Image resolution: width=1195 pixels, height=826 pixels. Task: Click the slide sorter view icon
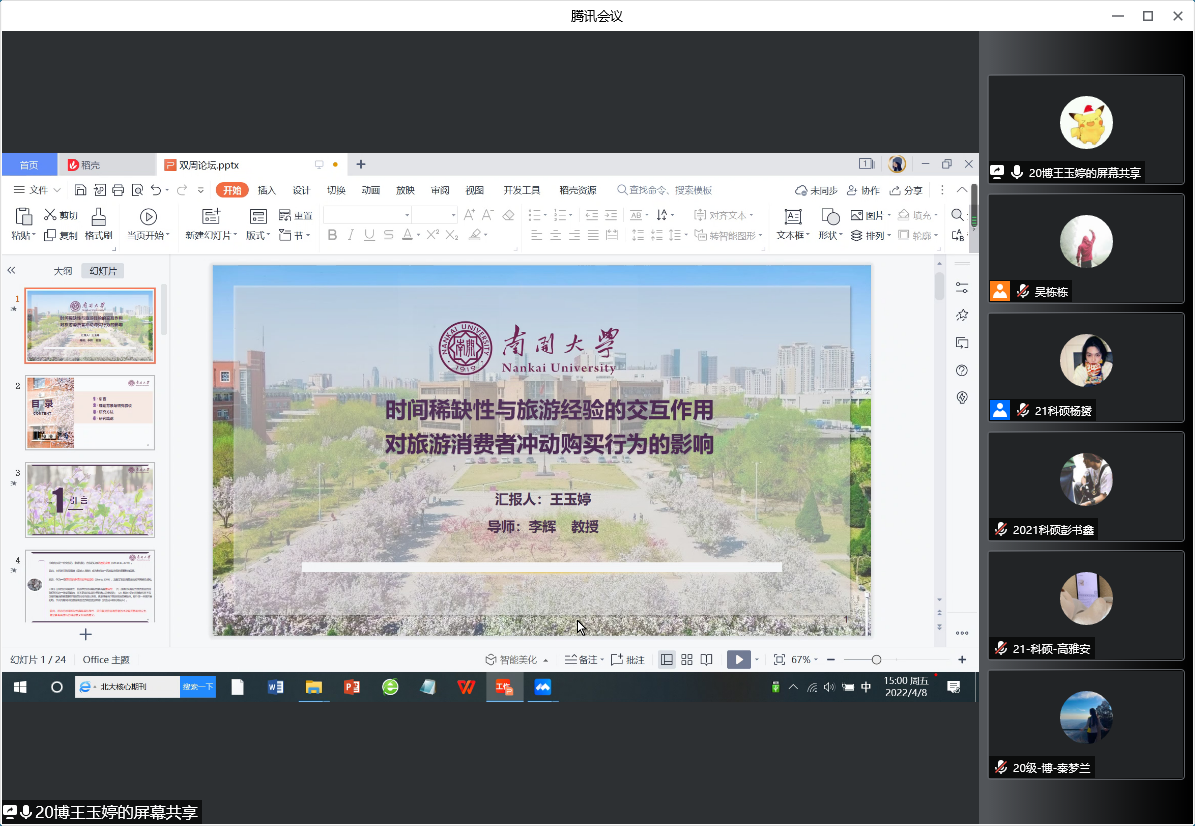(x=687, y=660)
